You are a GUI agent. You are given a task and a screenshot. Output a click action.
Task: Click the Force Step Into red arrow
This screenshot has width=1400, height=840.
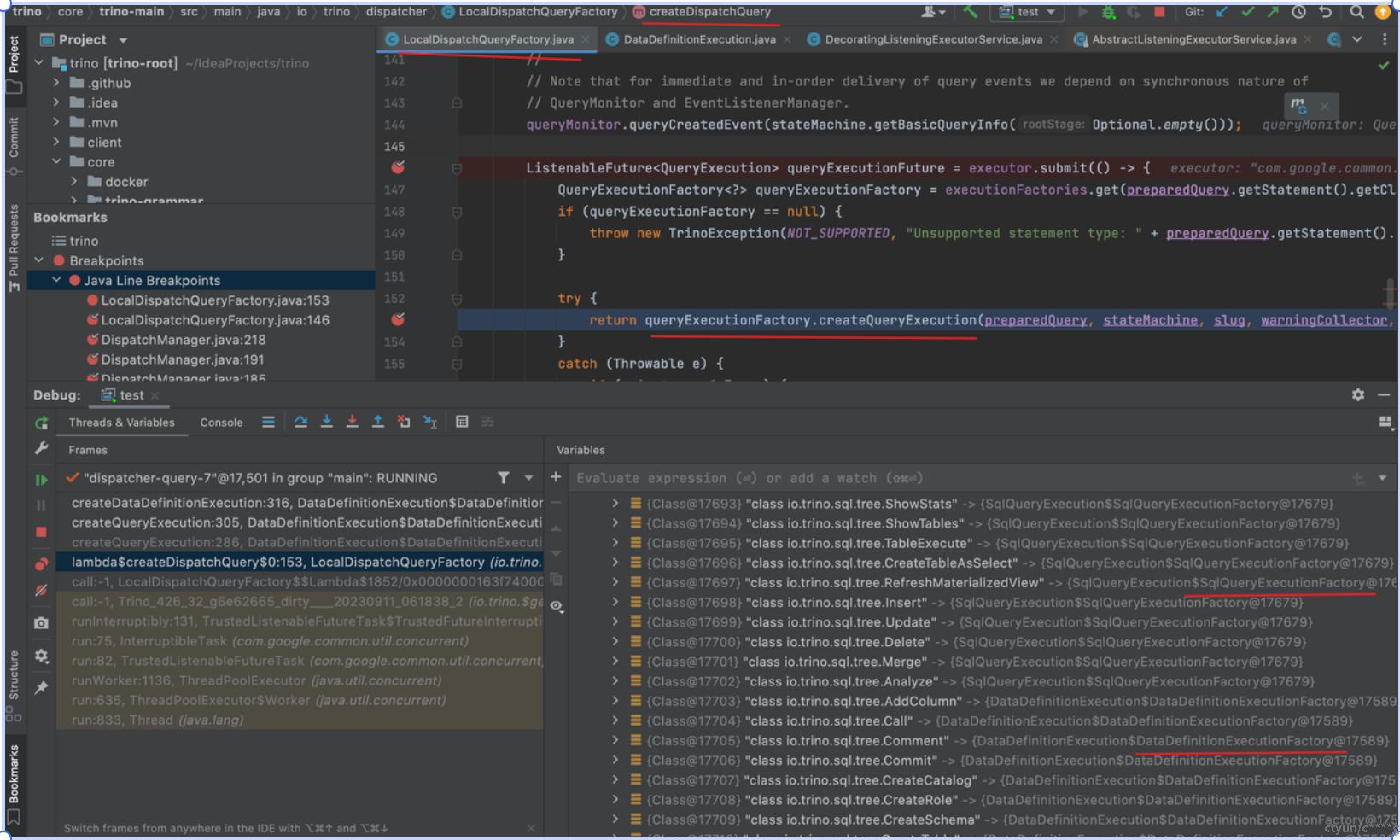point(352,422)
